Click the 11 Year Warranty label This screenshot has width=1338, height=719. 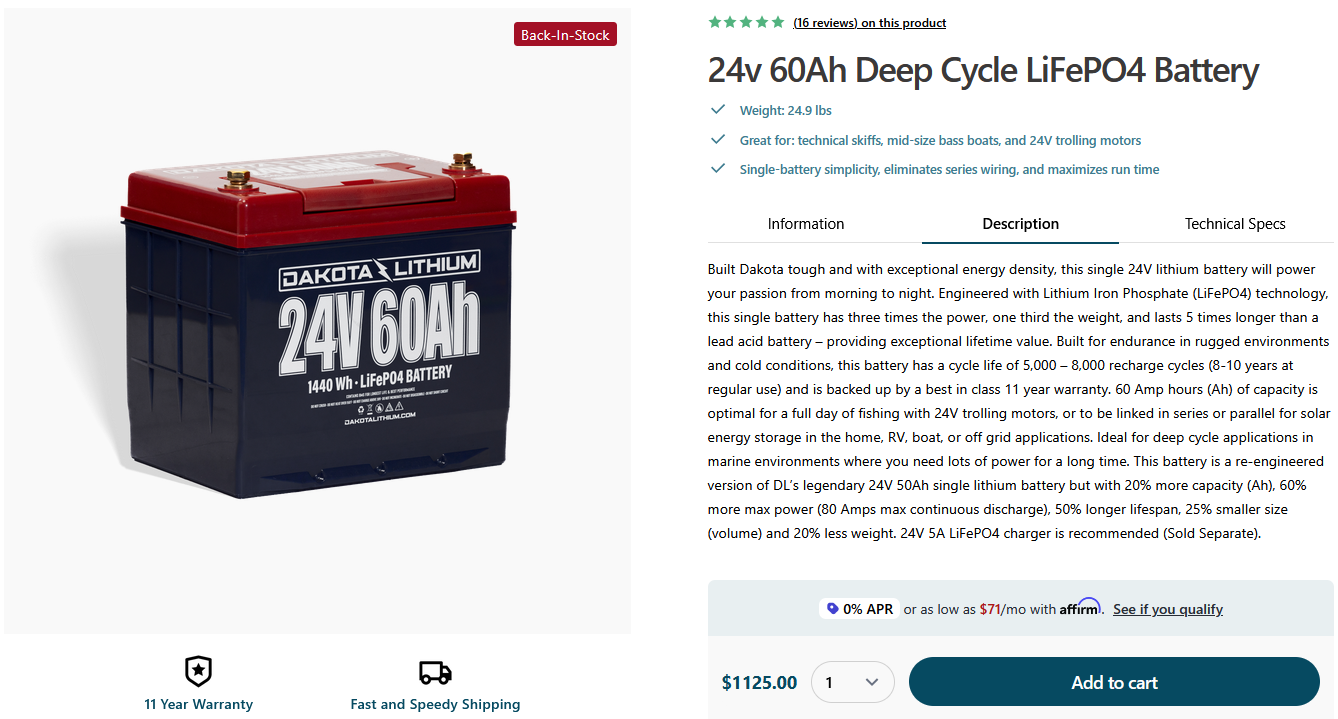(198, 704)
